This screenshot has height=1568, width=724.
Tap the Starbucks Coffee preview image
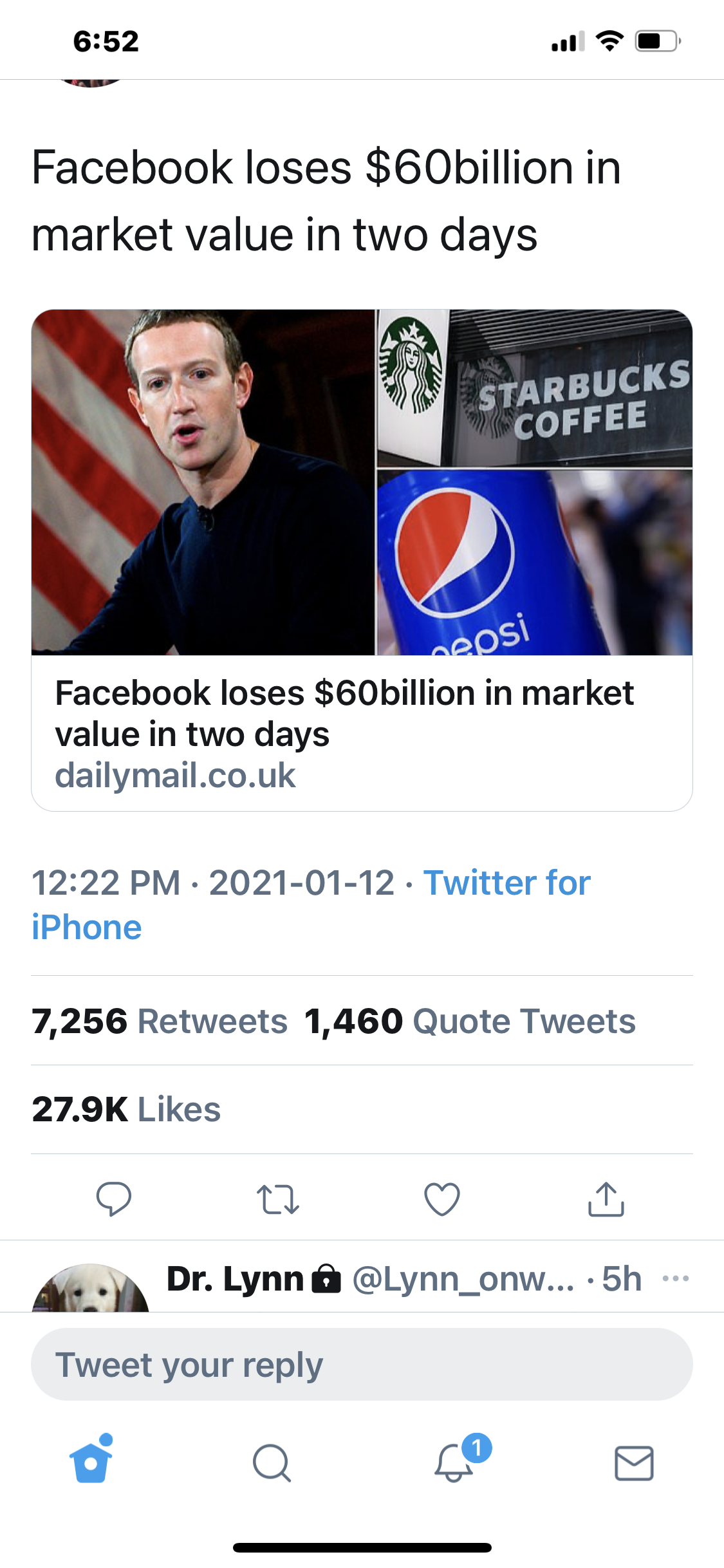[x=534, y=388]
